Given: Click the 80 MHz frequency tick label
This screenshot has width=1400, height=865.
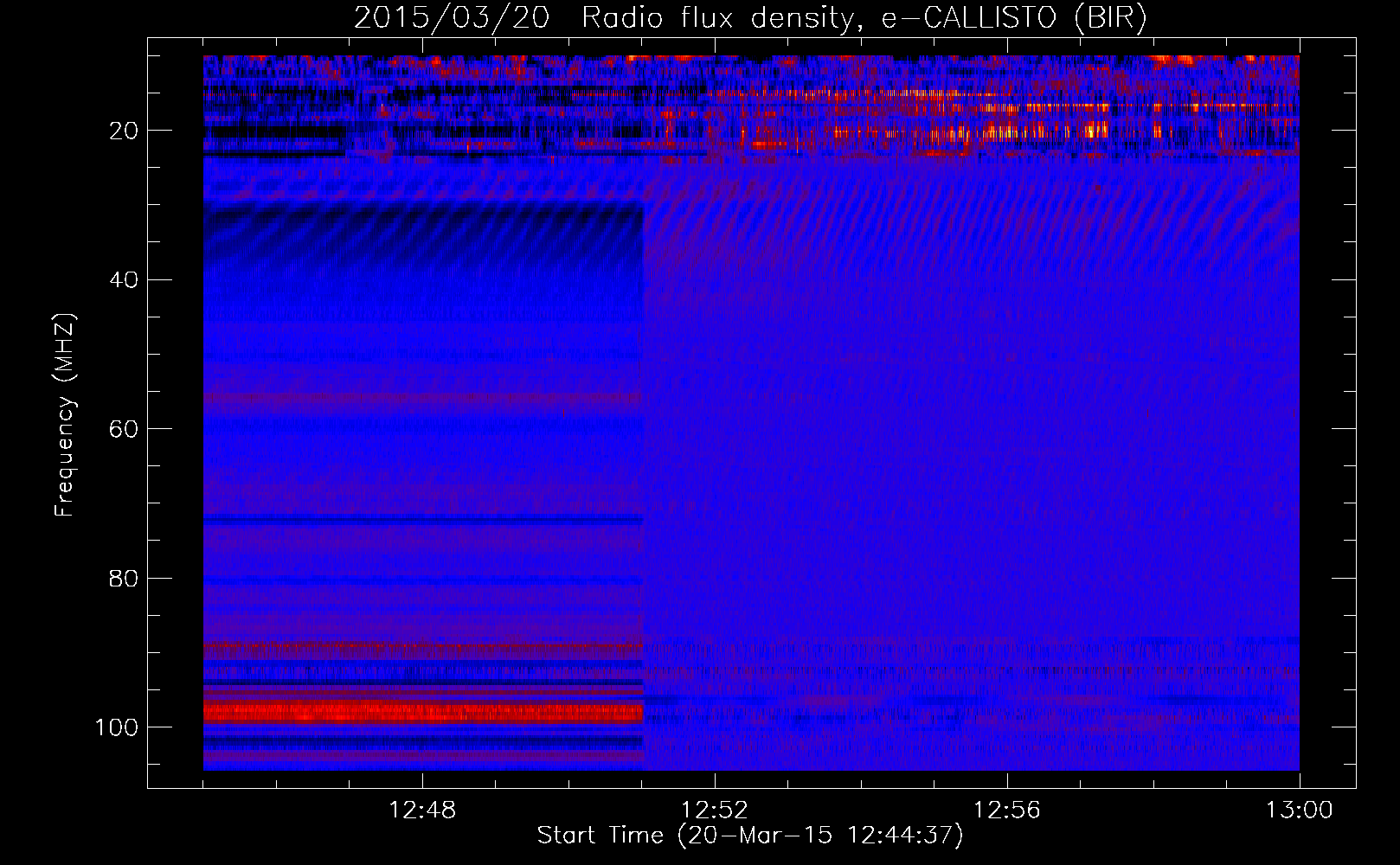Looking at the screenshot, I should pos(124,578).
